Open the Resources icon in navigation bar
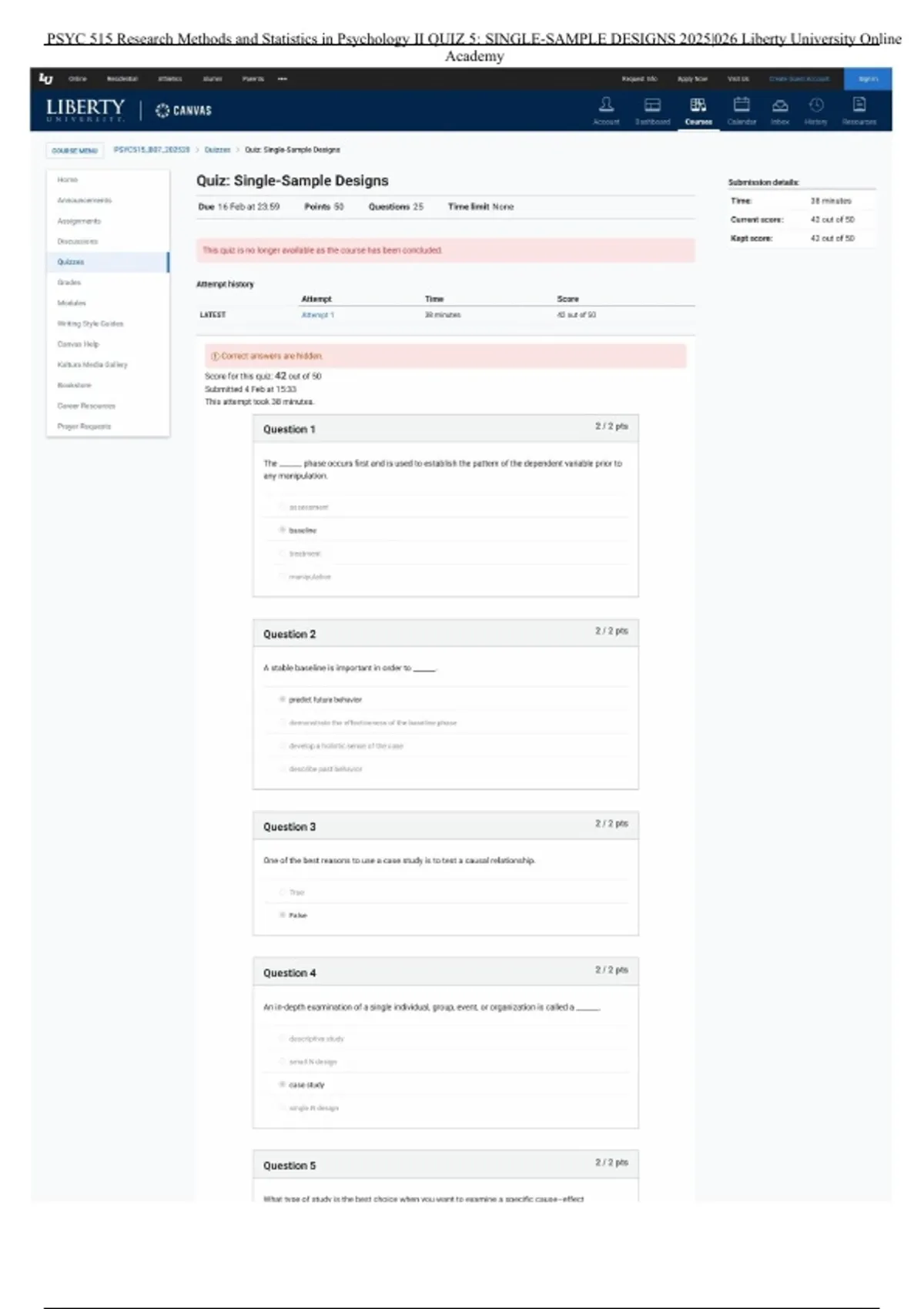The width and height of the screenshot is (924, 1309). pos(859,105)
